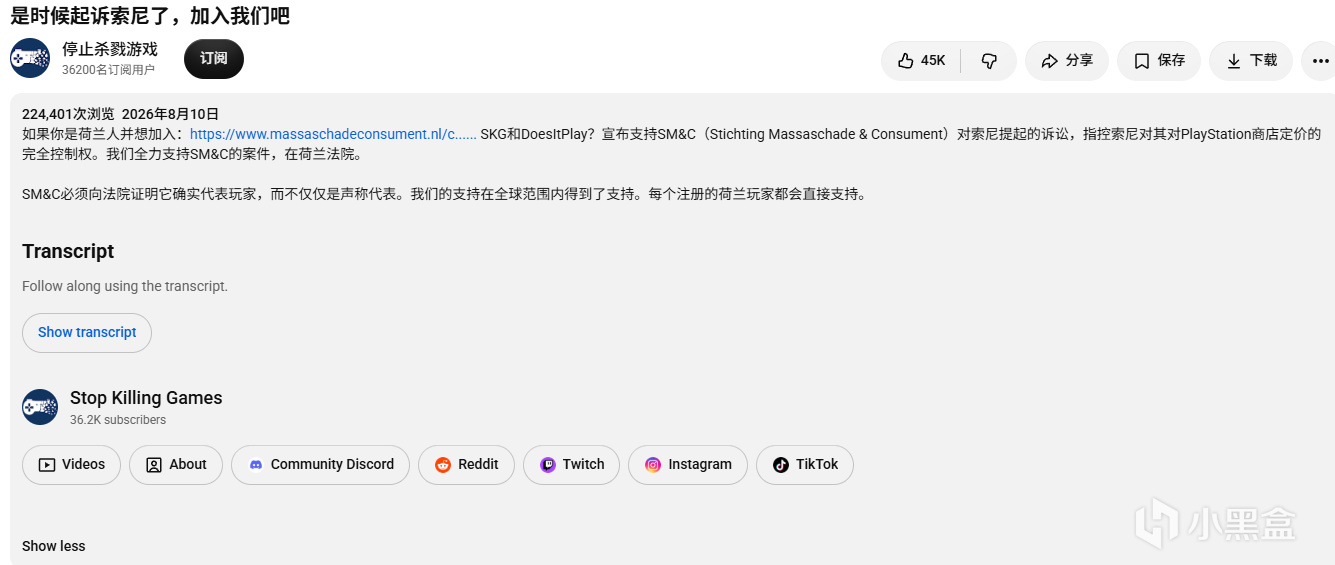The width and height of the screenshot is (1335, 565).
Task: Share the video using 分享
Action: click(1067, 61)
